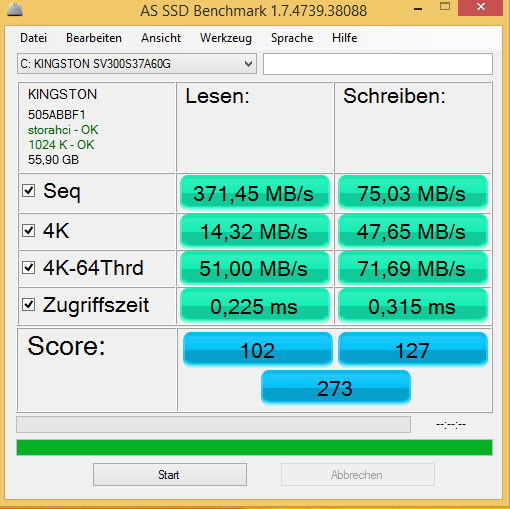510x509 pixels.
Task: Toggle the 4K test checkbox
Action: (28, 230)
